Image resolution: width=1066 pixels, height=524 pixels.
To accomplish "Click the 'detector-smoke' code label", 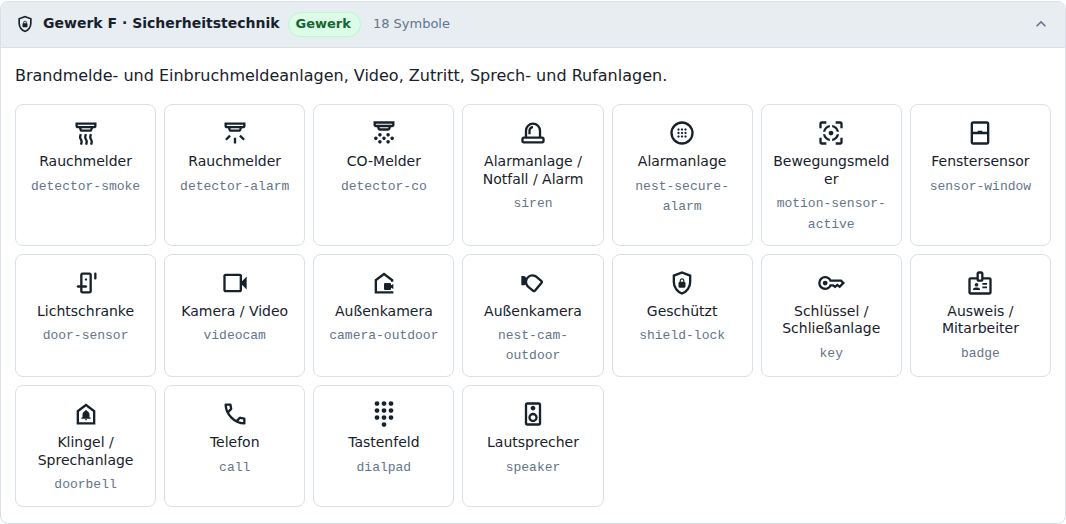I will point(86,186).
